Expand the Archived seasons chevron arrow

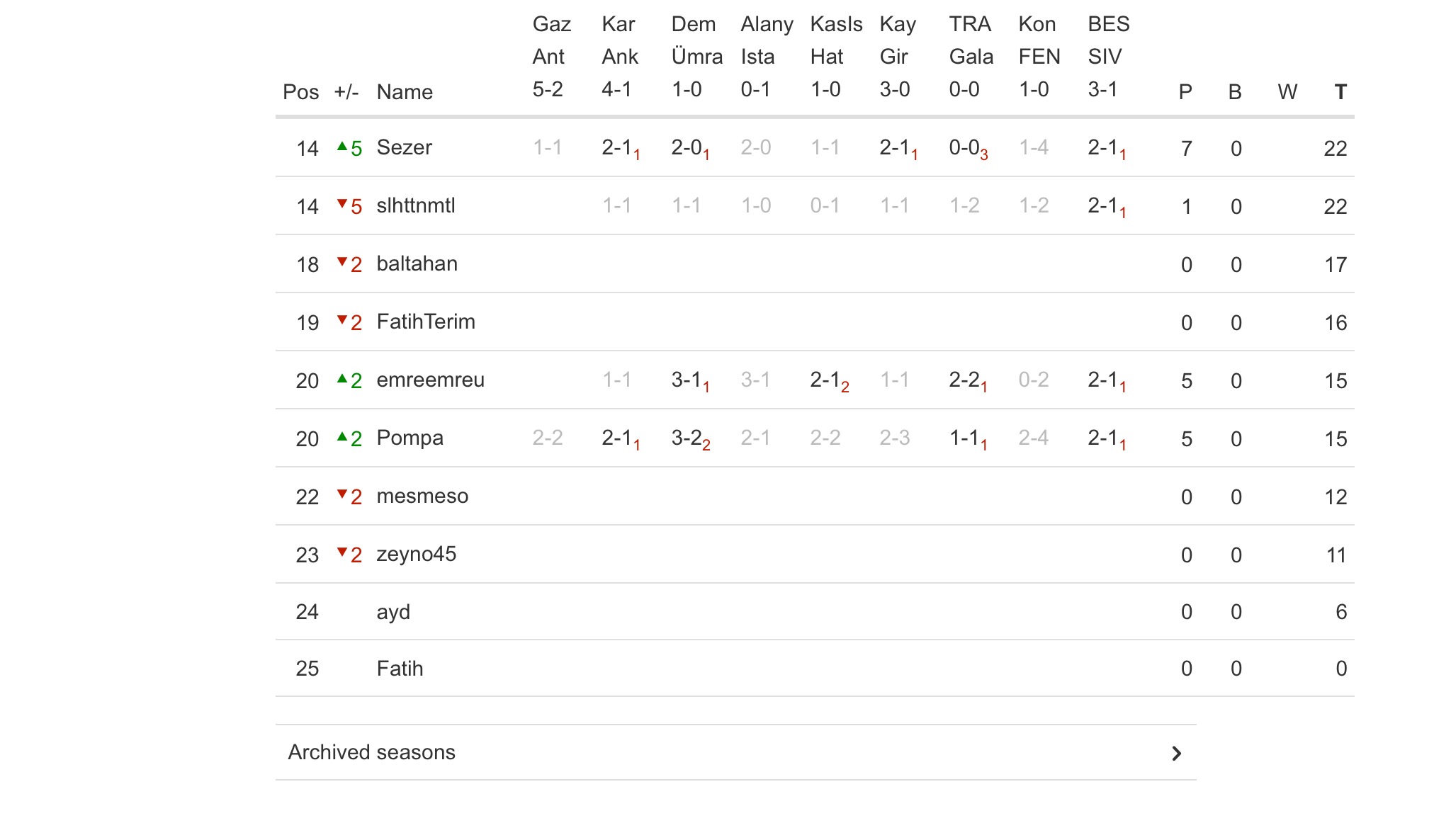(x=1176, y=753)
